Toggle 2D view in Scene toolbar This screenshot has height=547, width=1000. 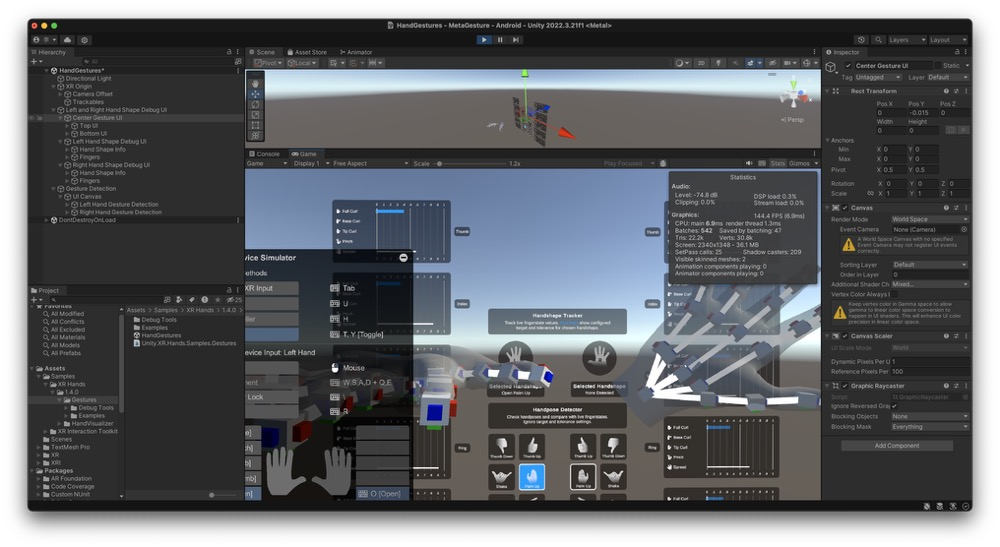click(701, 63)
